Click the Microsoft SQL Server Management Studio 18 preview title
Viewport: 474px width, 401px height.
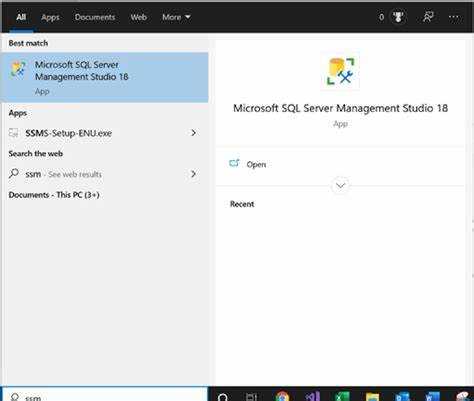click(x=340, y=108)
